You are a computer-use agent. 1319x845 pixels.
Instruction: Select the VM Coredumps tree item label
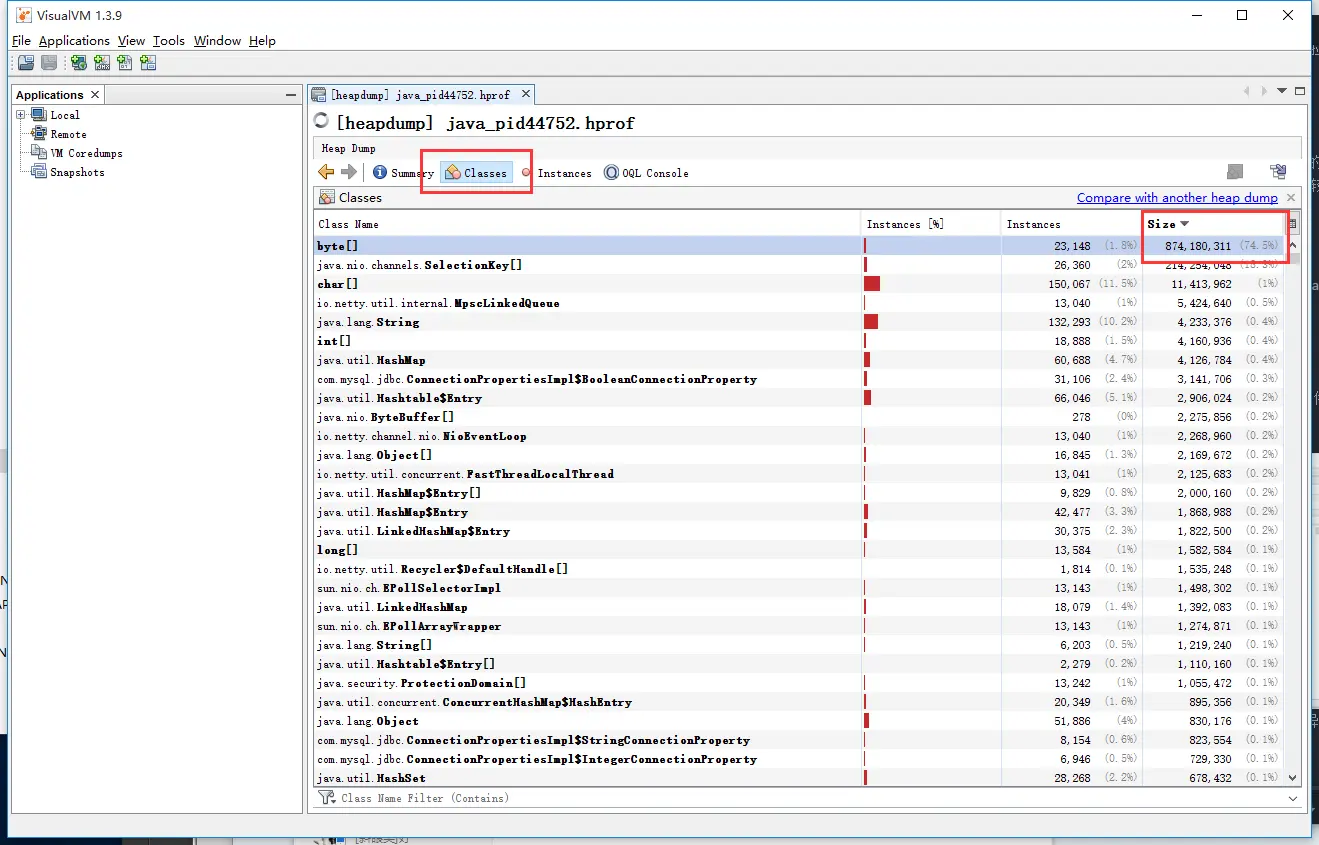pos(87,153)
